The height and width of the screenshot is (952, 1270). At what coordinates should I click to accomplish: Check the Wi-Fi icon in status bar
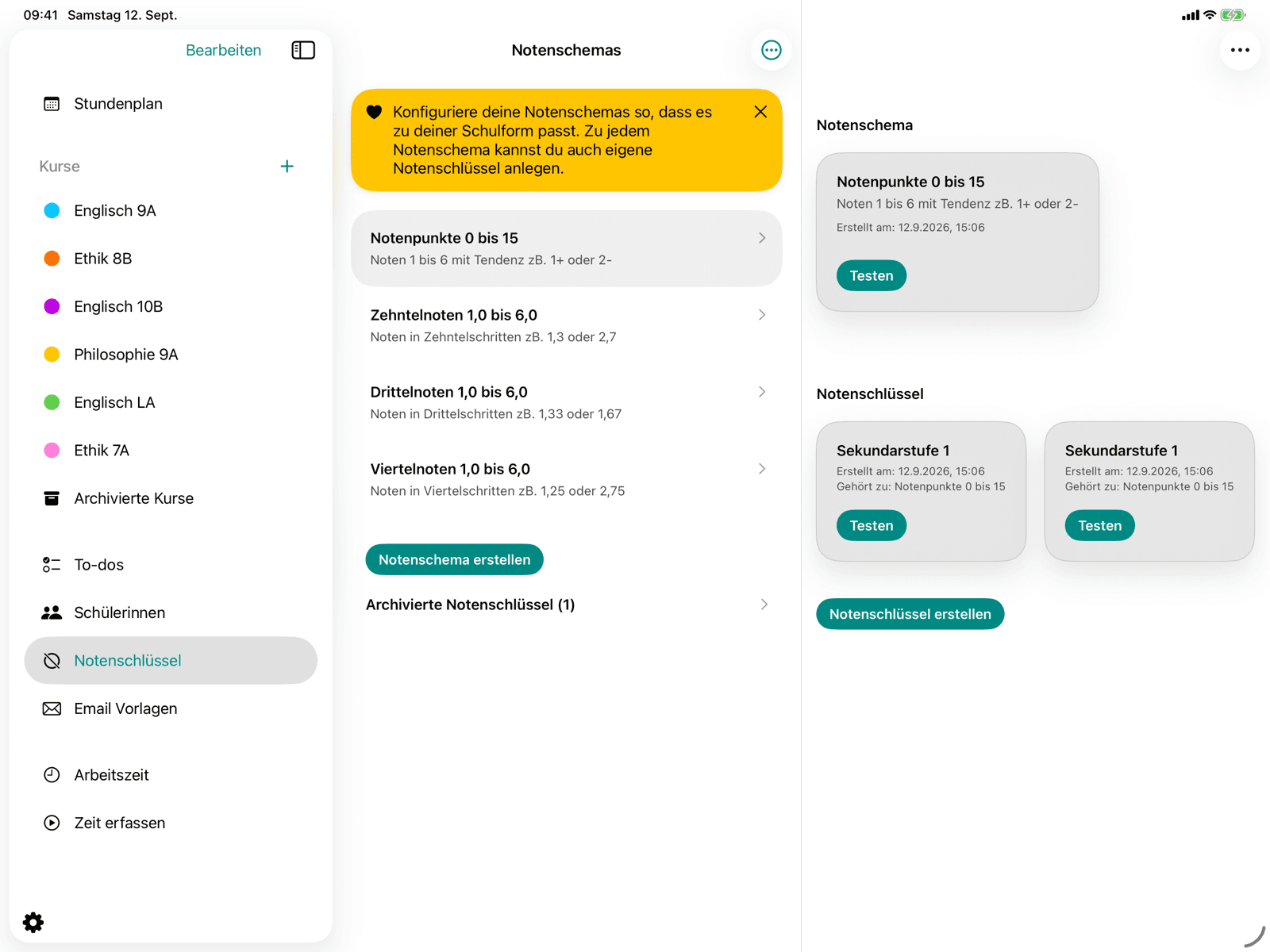coord(1210,15)
